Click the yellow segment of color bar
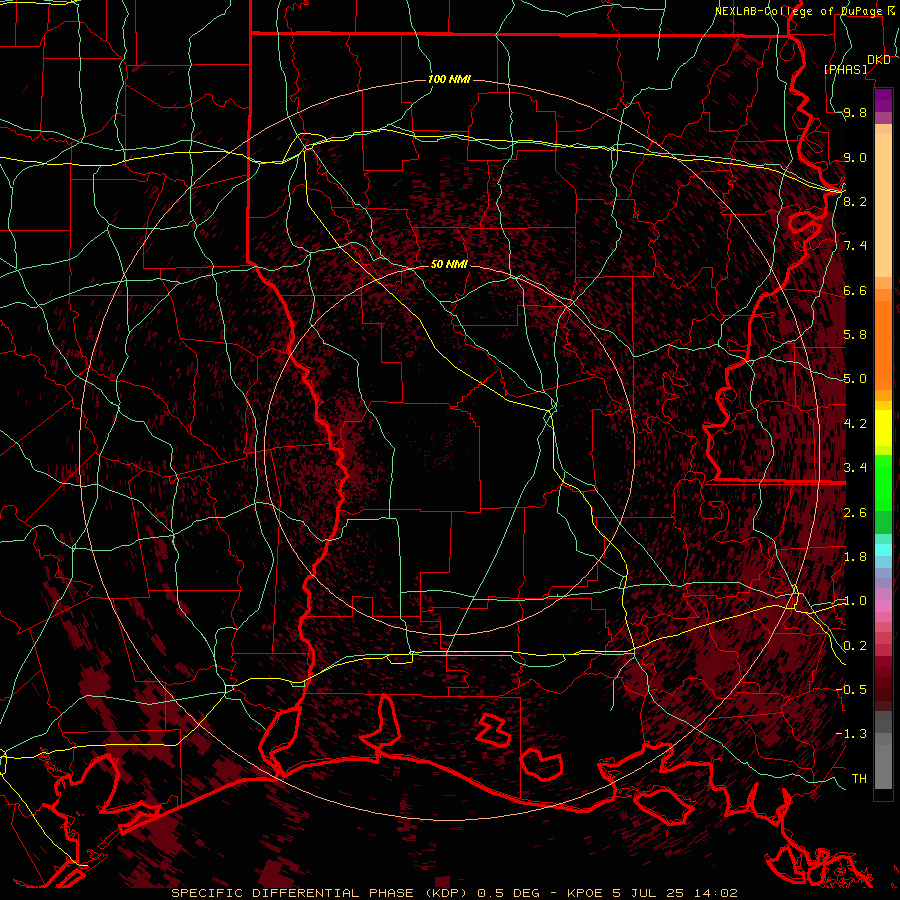 point(883,428)
